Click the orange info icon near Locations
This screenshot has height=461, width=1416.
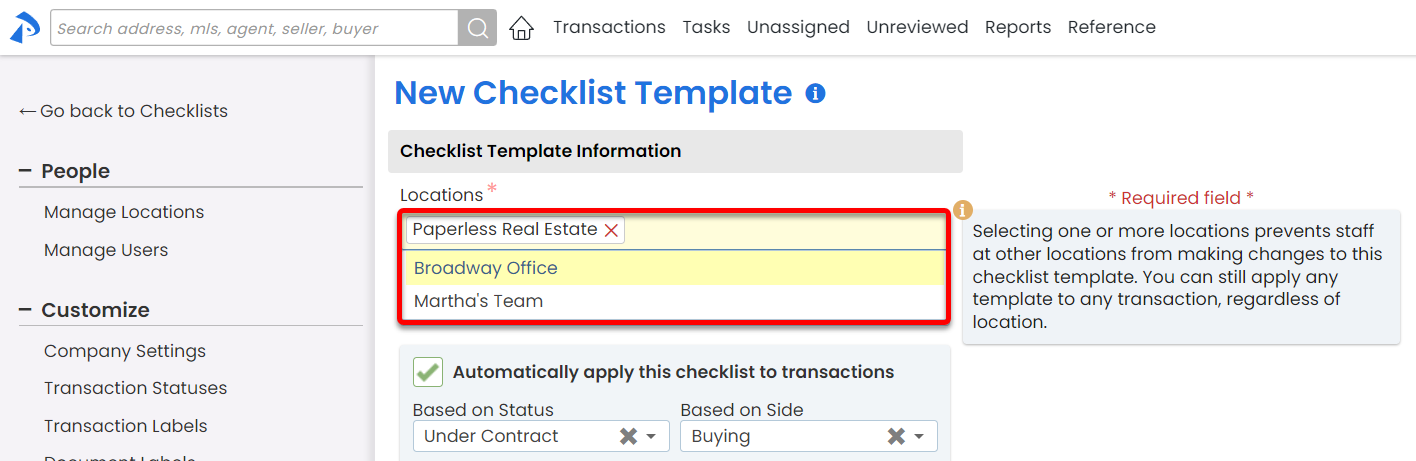click(962, 210)
